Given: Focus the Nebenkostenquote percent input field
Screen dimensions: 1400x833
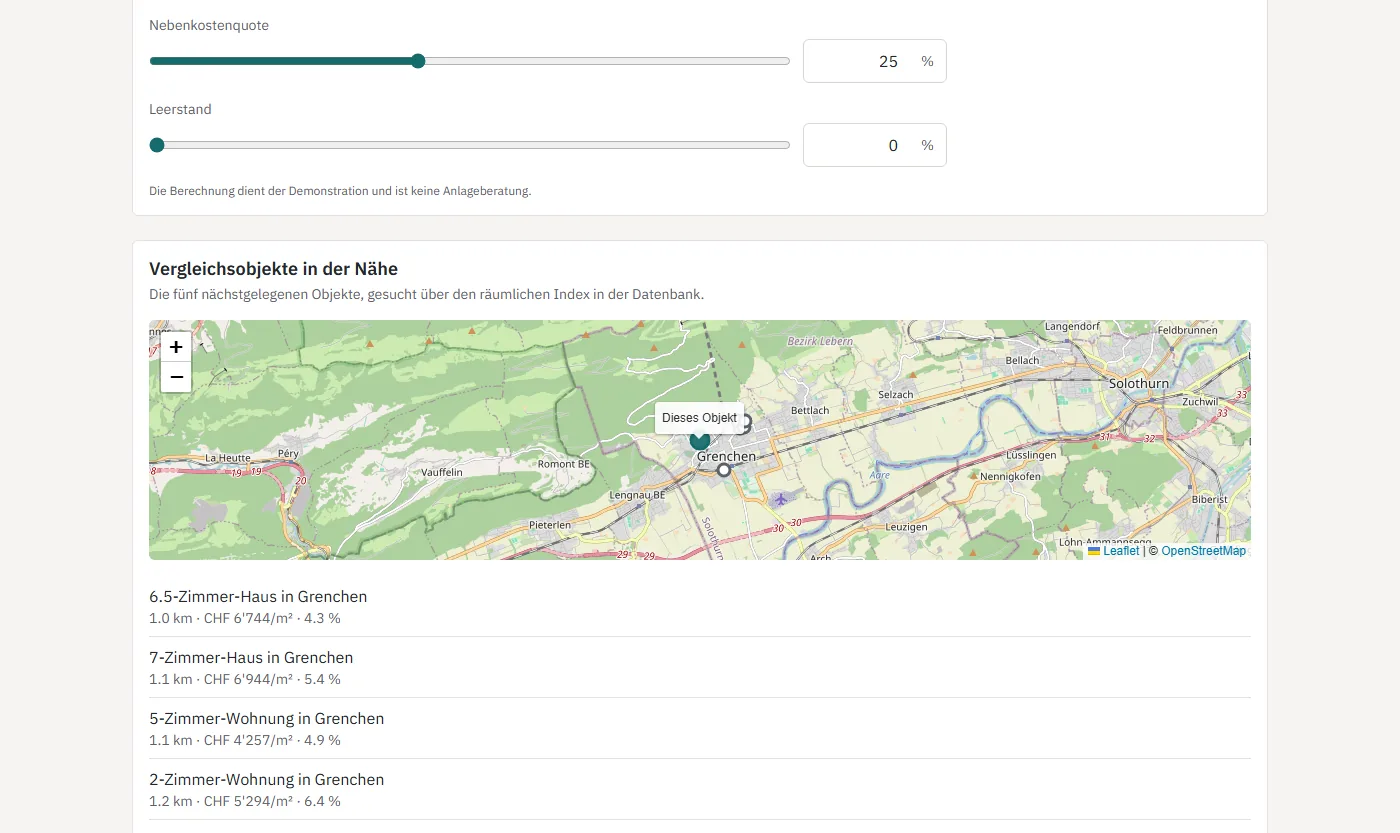Looking at the screenshot, I should click(875, 61).
